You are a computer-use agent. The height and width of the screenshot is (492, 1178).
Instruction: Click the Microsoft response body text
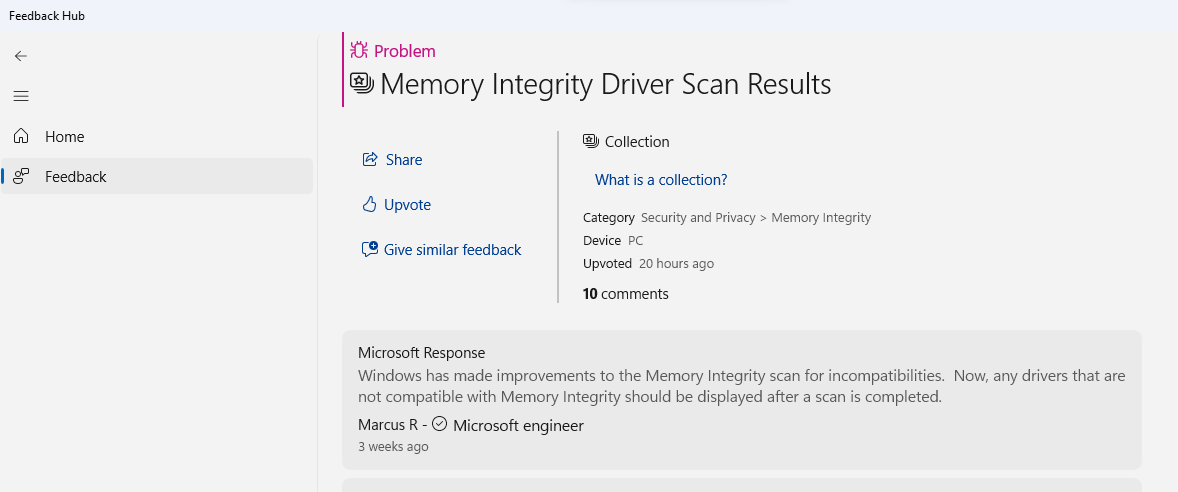[x=742, y=385]
